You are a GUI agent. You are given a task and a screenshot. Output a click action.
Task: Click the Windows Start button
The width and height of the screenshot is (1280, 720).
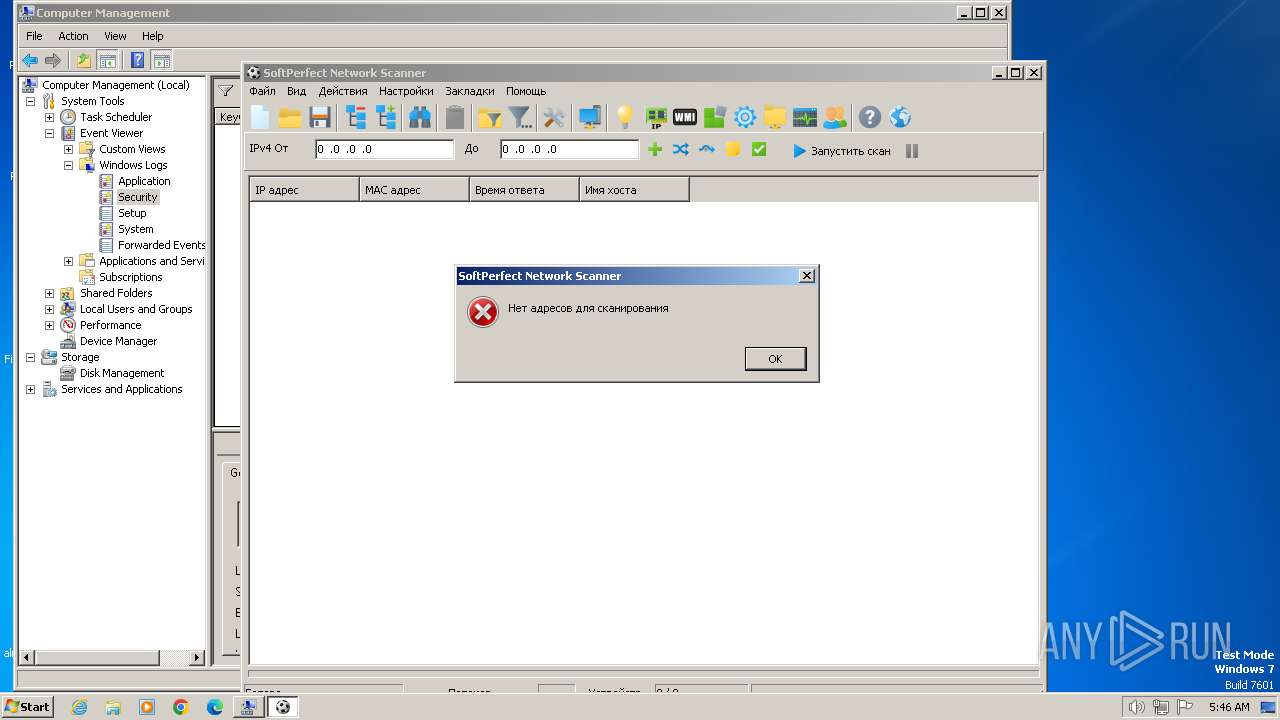click(x=28, y=707)
